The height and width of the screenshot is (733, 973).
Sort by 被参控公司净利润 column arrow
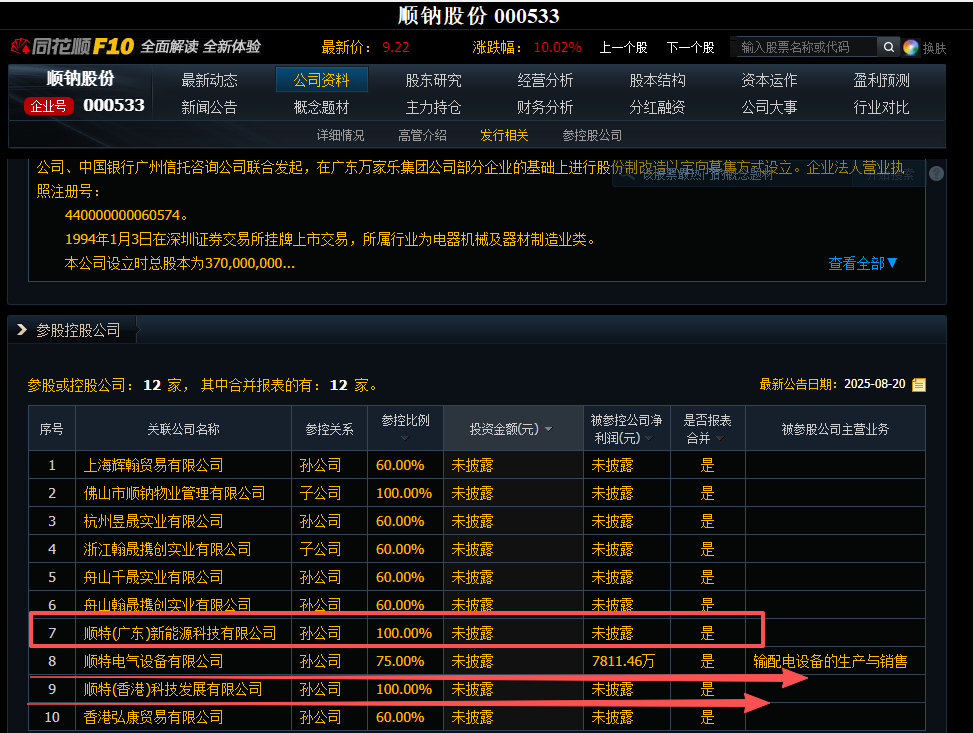coord(649,438)
